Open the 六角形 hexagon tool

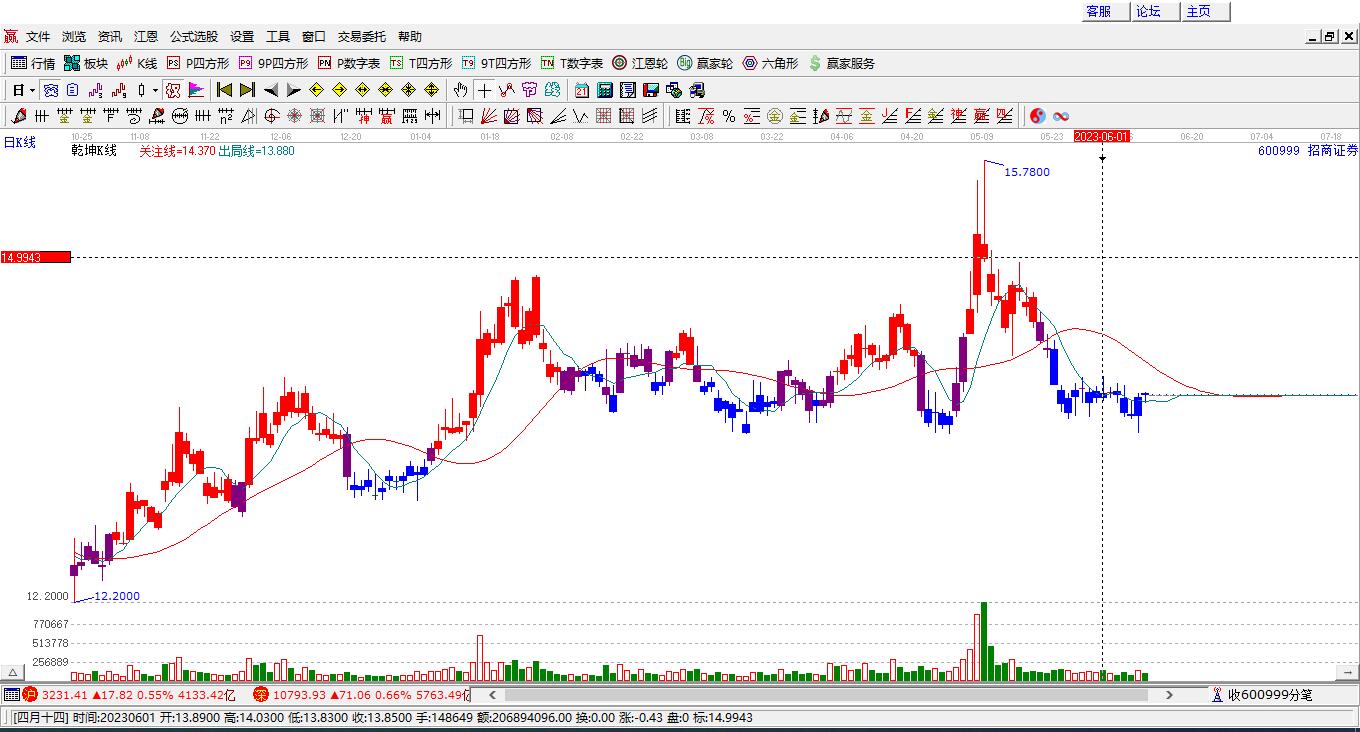tap(770, 63)
